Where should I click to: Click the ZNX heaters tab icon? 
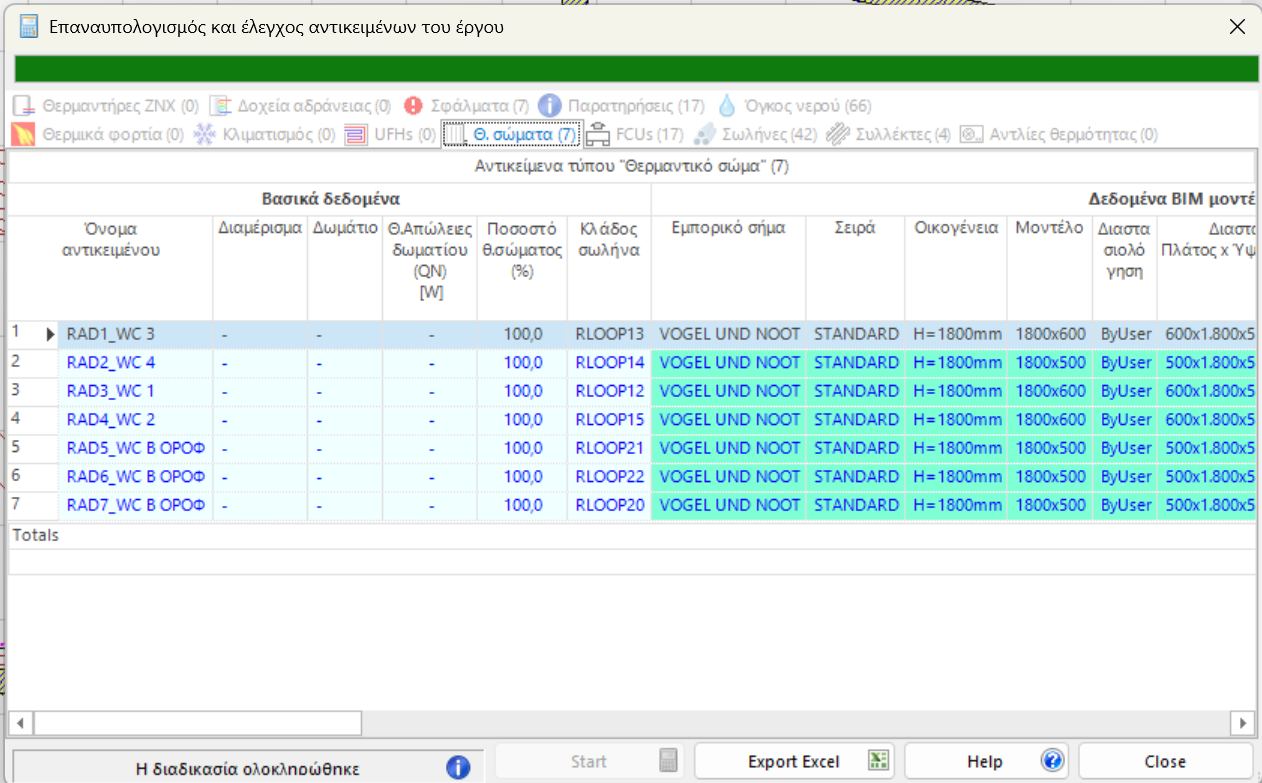coord(24,106)
